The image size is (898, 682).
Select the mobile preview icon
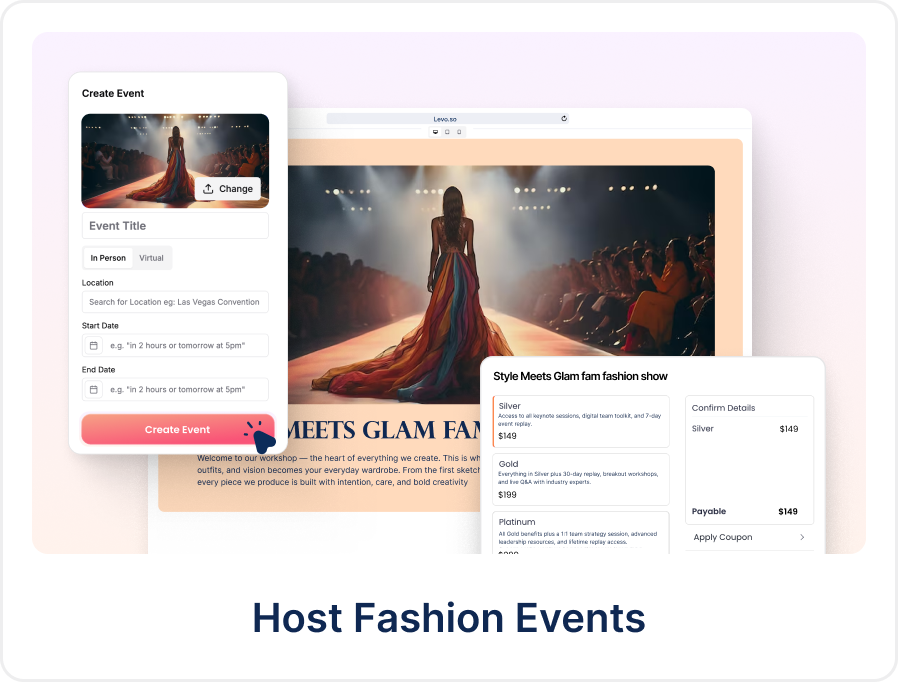pyautogui.click(x=459, y=131)
